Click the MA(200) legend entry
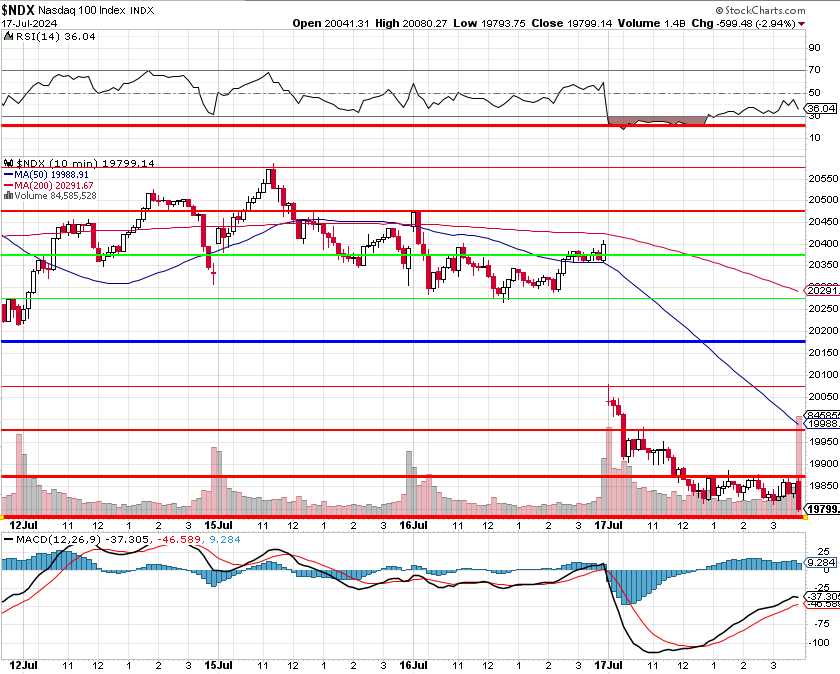Viewport: 840px width, 674px height. 53,185
